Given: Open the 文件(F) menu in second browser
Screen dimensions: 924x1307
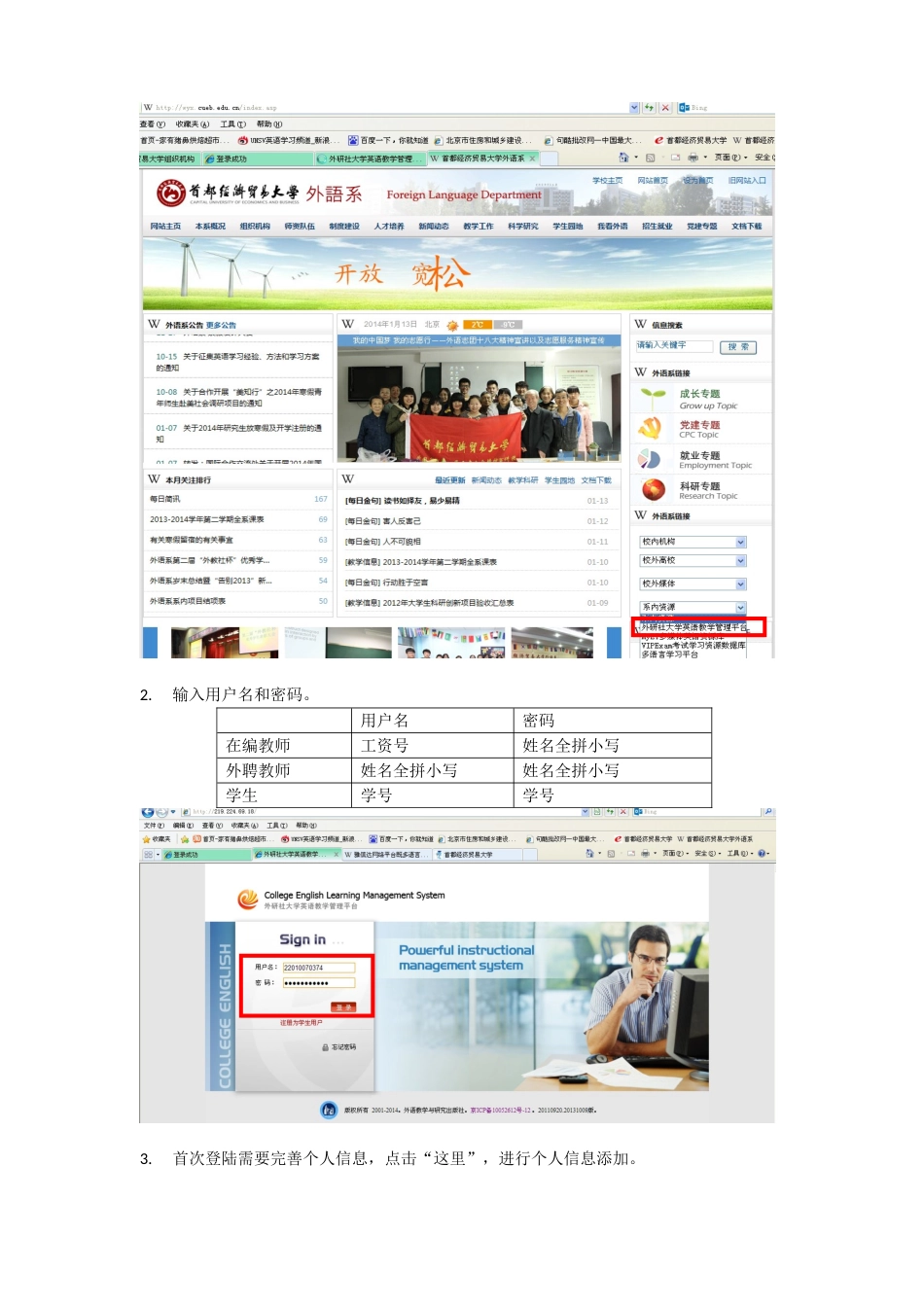Looking at the screenshot, I should coord(154,826).
